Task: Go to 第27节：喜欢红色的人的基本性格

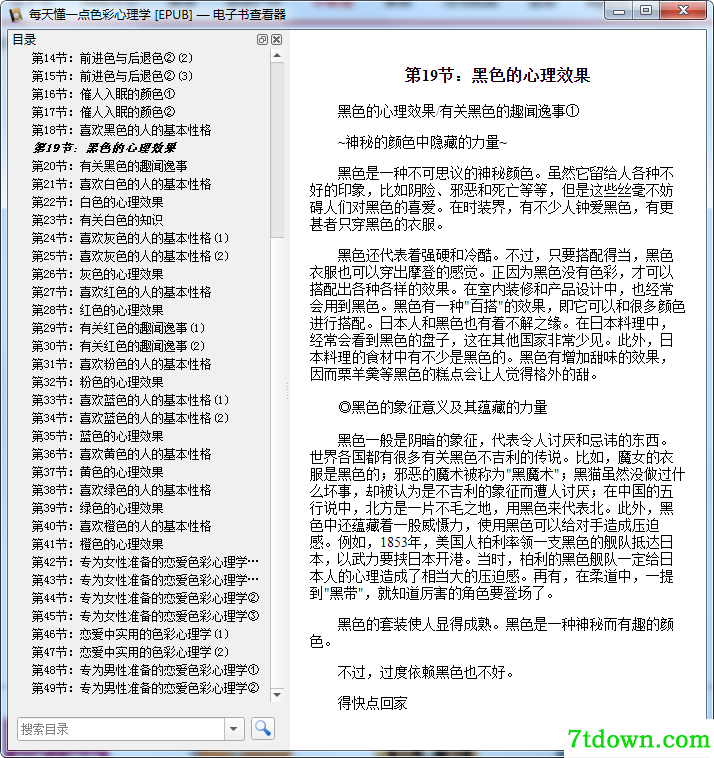Action: [121, 292]
